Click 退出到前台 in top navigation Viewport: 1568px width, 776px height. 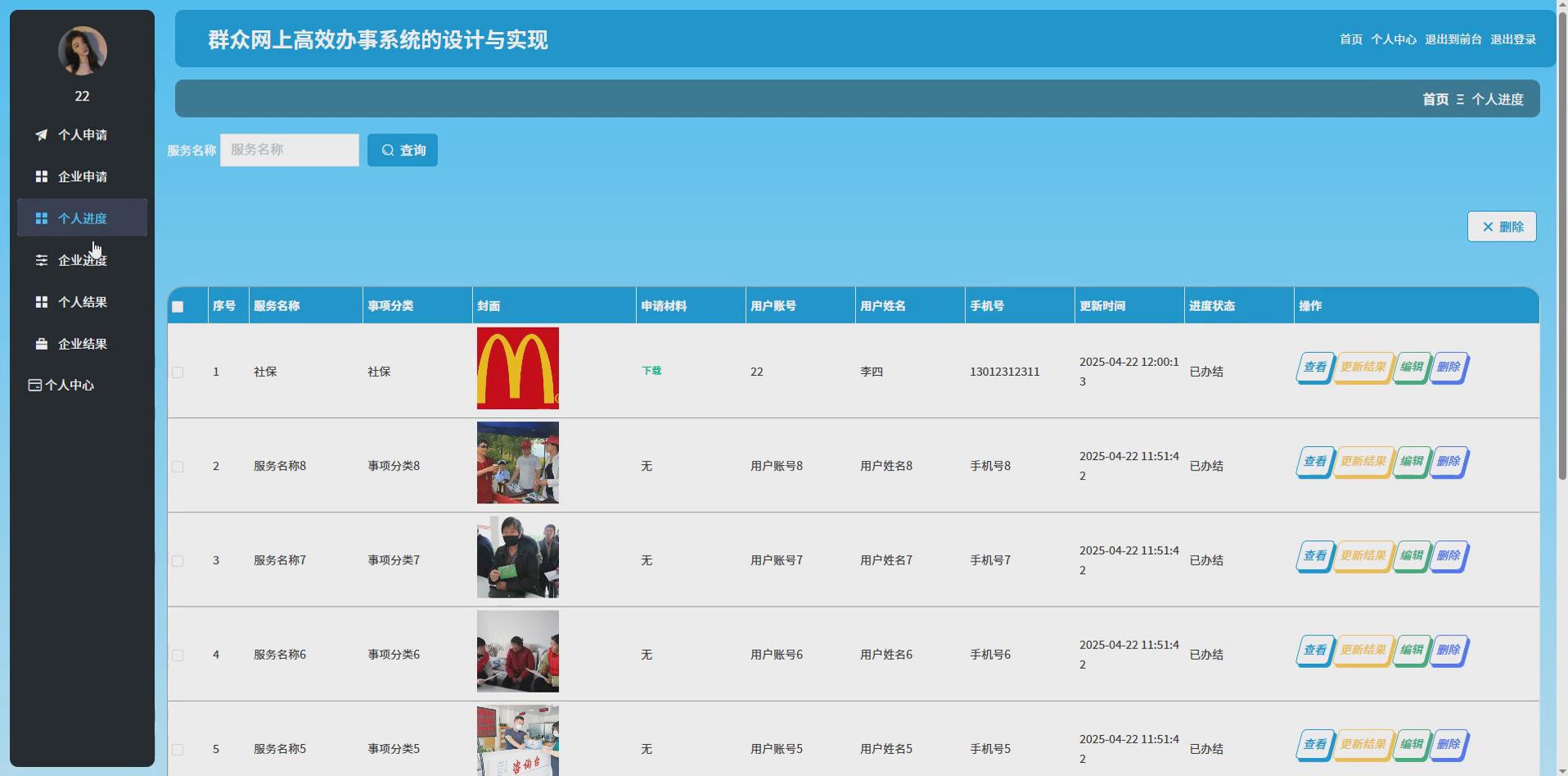point(1453,39)
